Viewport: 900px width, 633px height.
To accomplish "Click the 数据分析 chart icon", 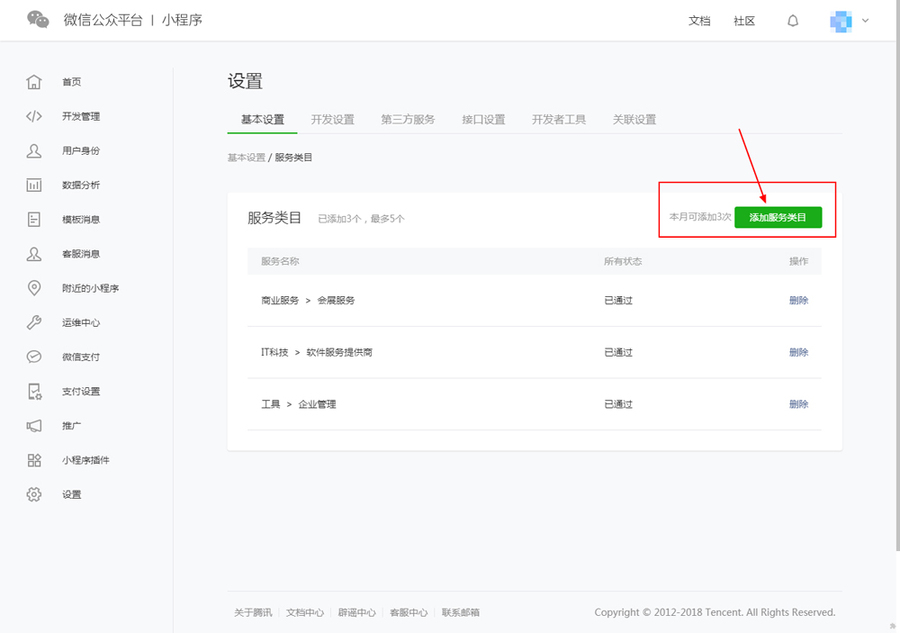I will 34,185.
